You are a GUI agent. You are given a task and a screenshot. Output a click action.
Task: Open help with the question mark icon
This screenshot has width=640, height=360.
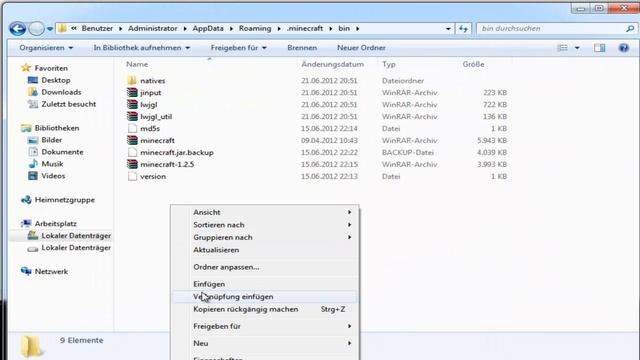(624, 48)
